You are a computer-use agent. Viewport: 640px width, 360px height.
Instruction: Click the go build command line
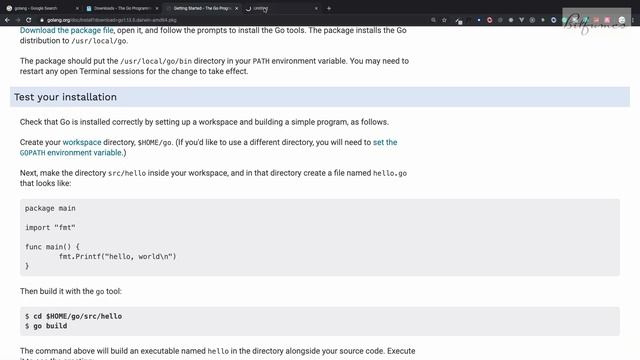click(50, 326)
